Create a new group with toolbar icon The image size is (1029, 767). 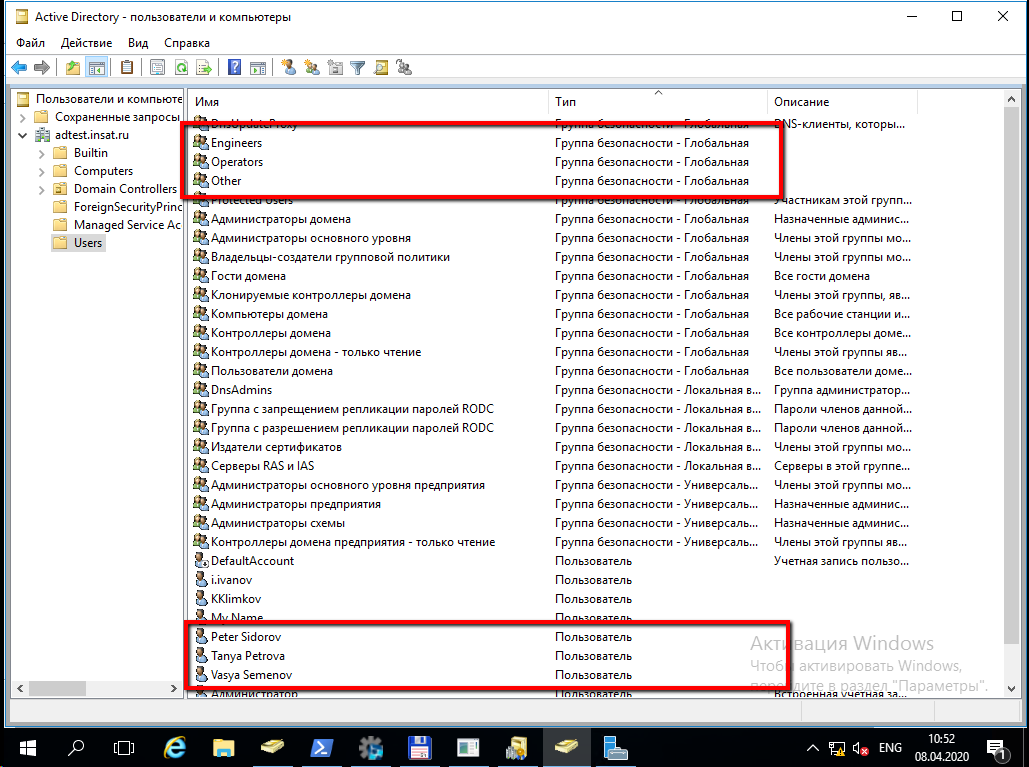[311, 68]
